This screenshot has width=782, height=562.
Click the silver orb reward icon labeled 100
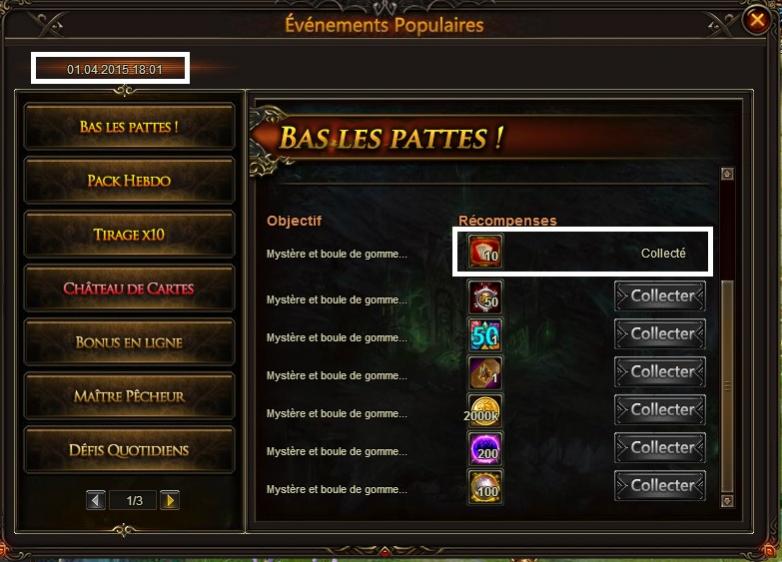[x=485, y=486]
